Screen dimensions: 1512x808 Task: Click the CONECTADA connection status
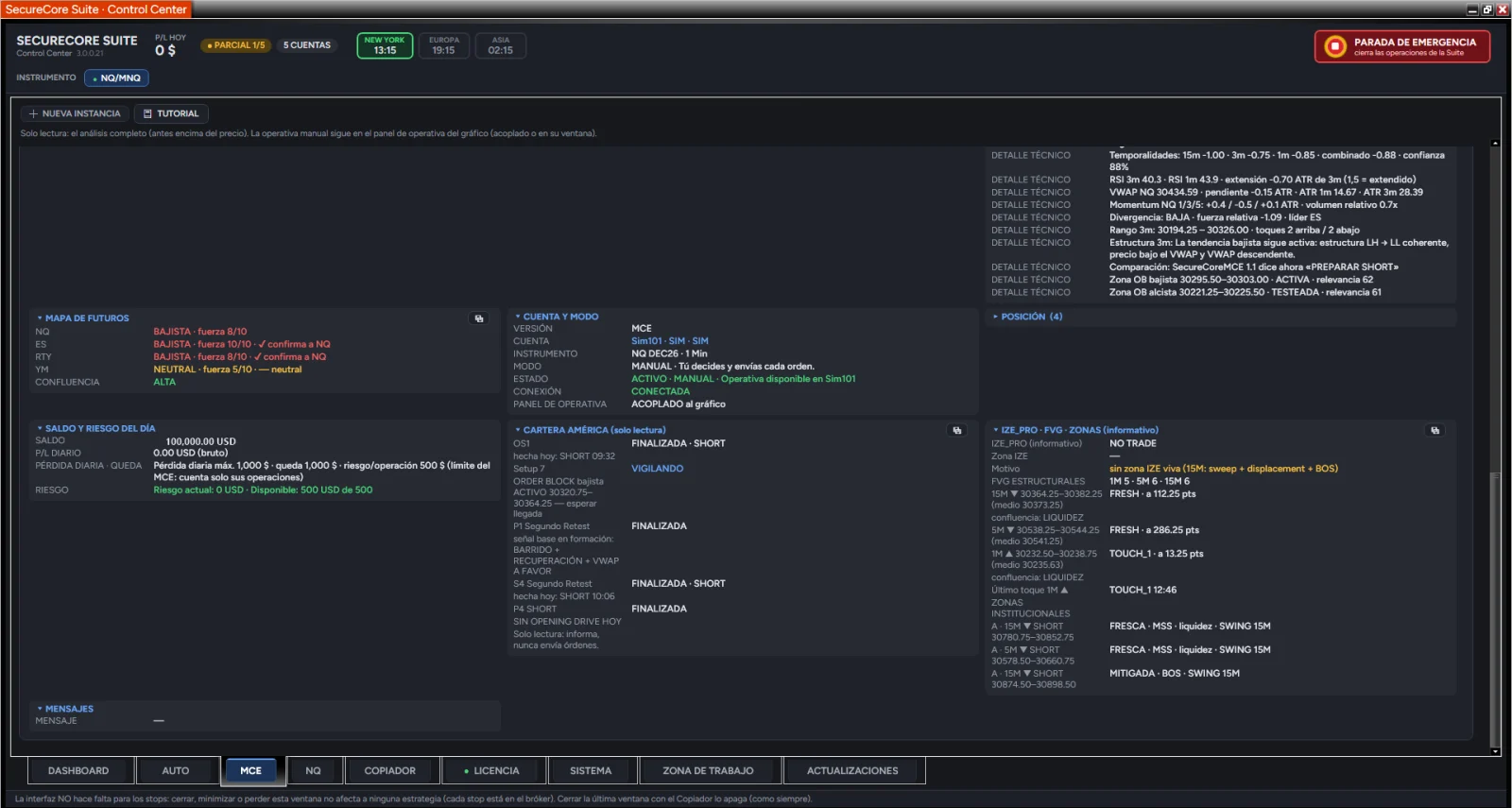click(x=661, y=391)
